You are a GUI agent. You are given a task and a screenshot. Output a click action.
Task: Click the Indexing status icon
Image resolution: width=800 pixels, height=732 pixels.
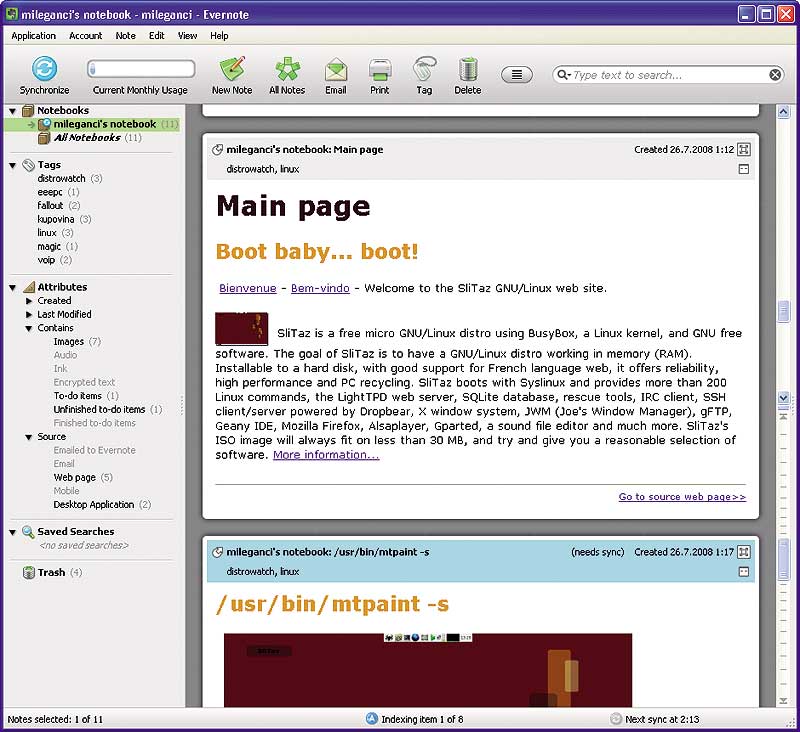(372, 719)
